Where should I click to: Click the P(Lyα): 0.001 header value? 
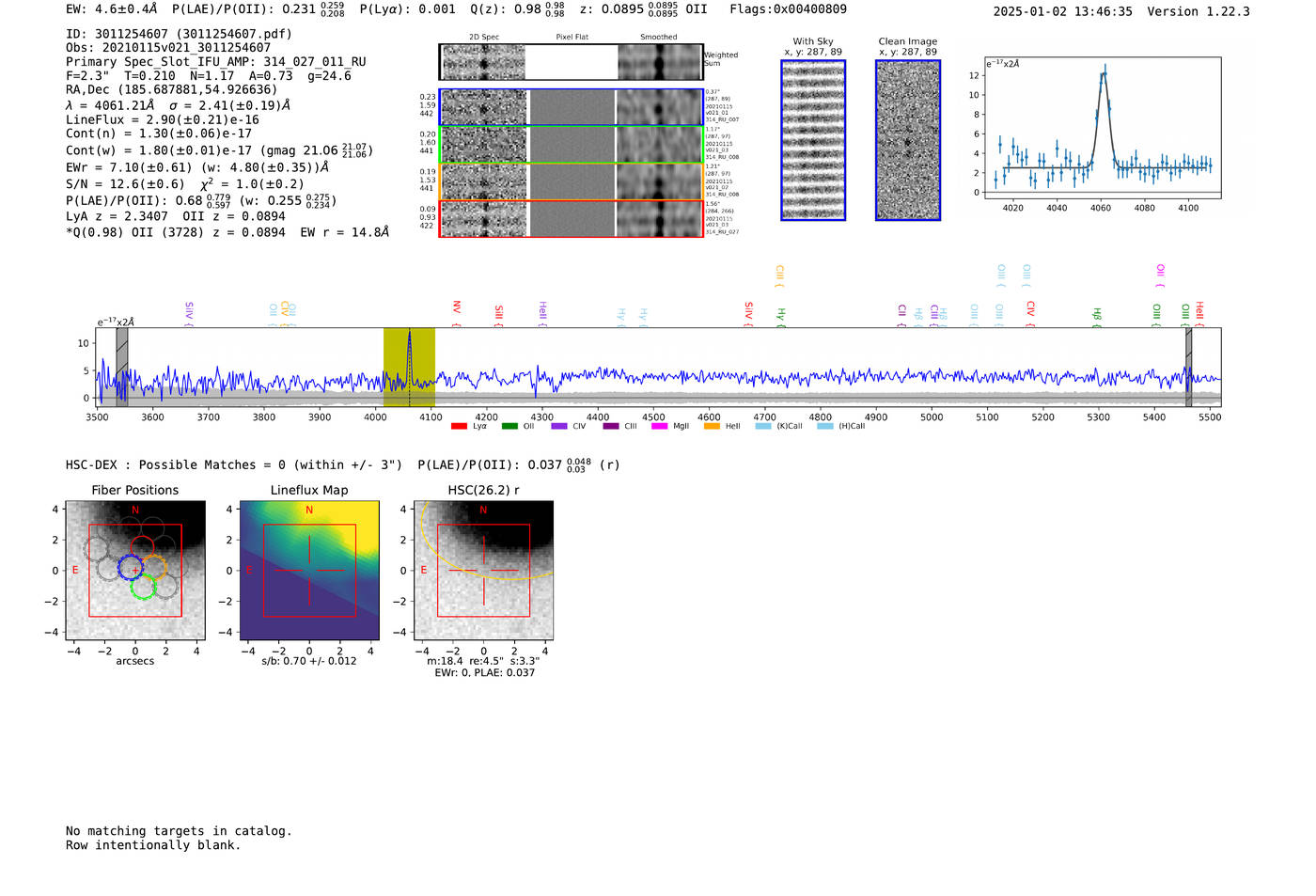[x=407, y=9]
